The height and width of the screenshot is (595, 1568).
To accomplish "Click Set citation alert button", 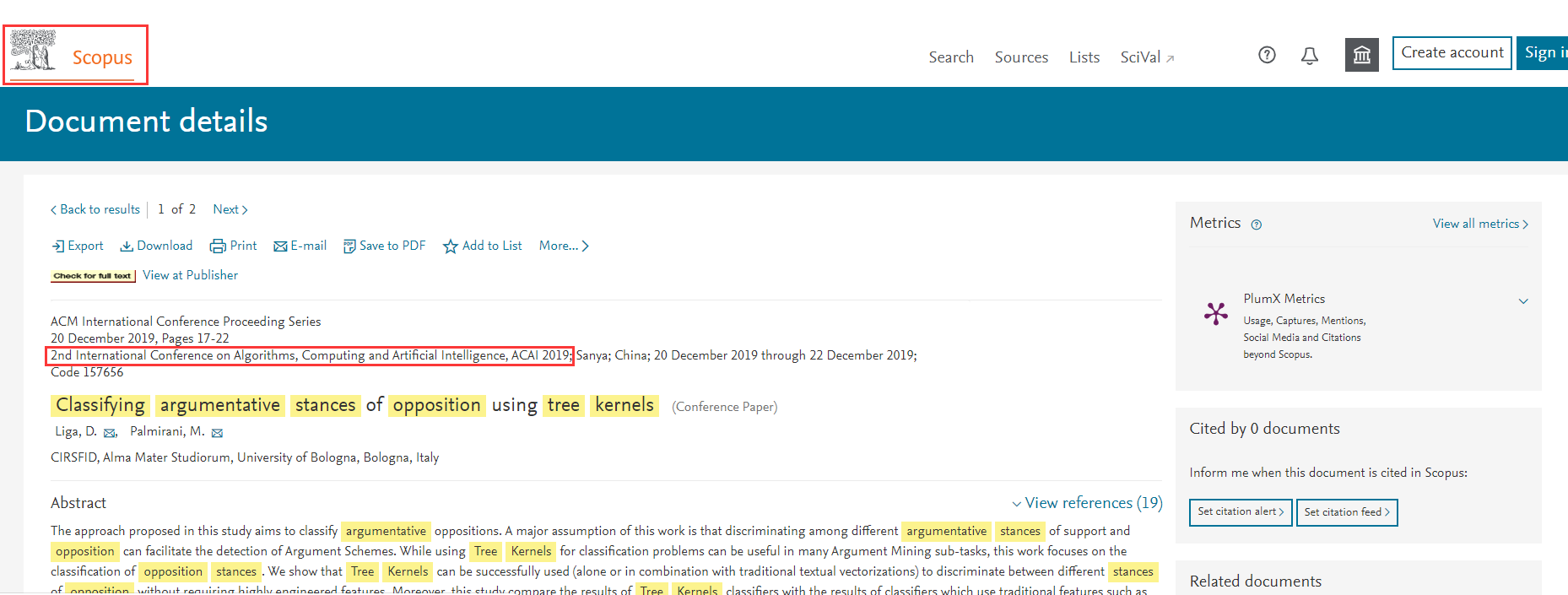I will tap(1240, 512).
